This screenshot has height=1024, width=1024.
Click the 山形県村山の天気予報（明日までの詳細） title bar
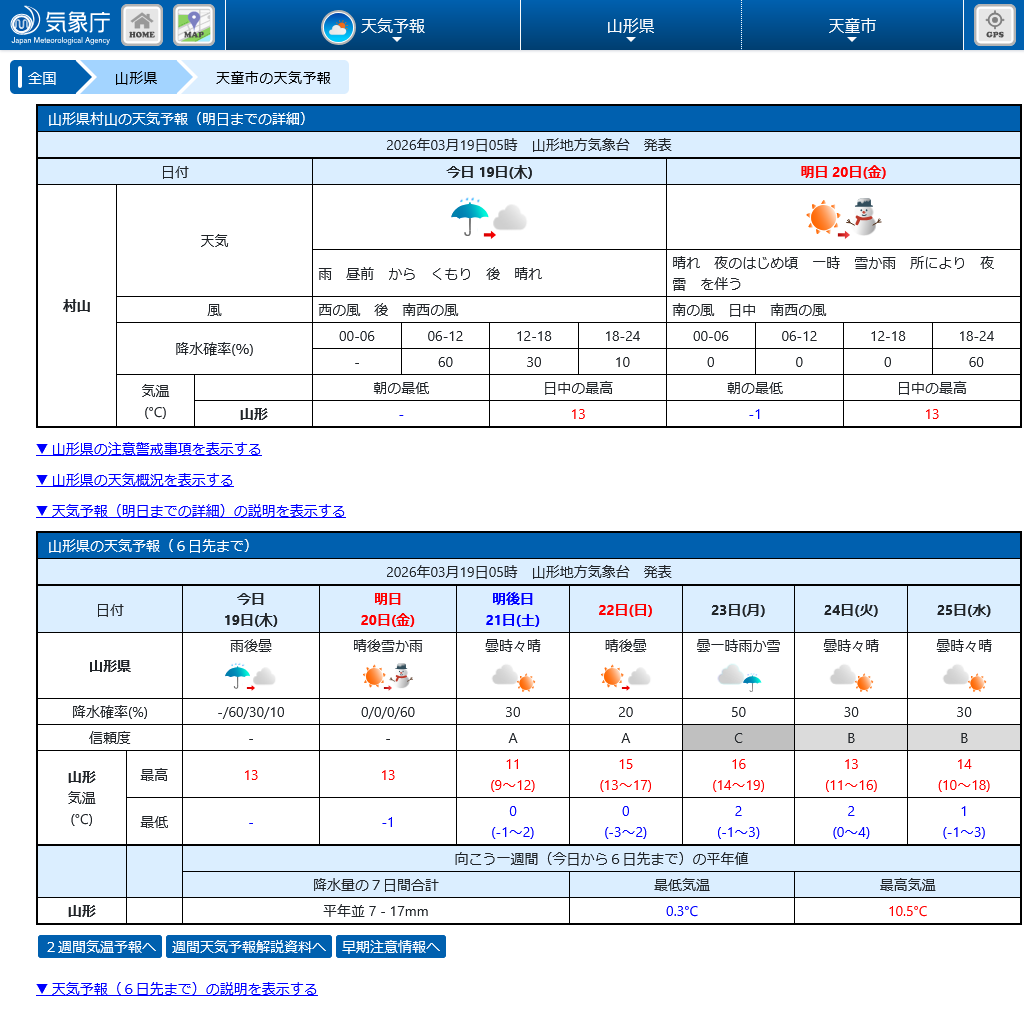(x=529, y=119)
